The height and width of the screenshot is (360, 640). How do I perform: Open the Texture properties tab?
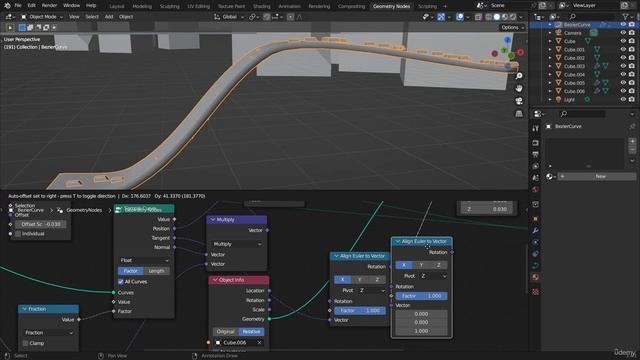click(535, 292)
